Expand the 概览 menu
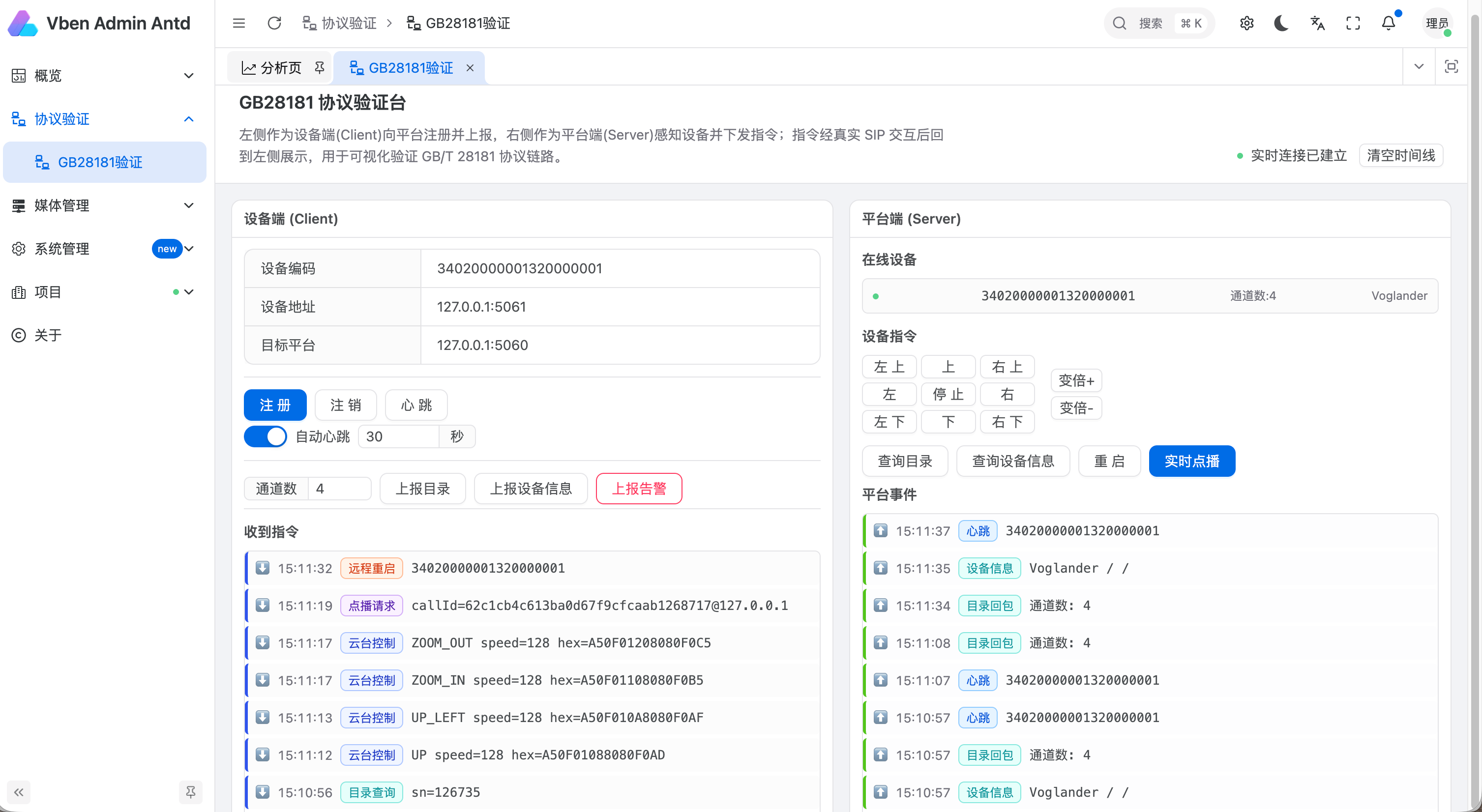Screen dimensions: 1482x812 [104, 75]
